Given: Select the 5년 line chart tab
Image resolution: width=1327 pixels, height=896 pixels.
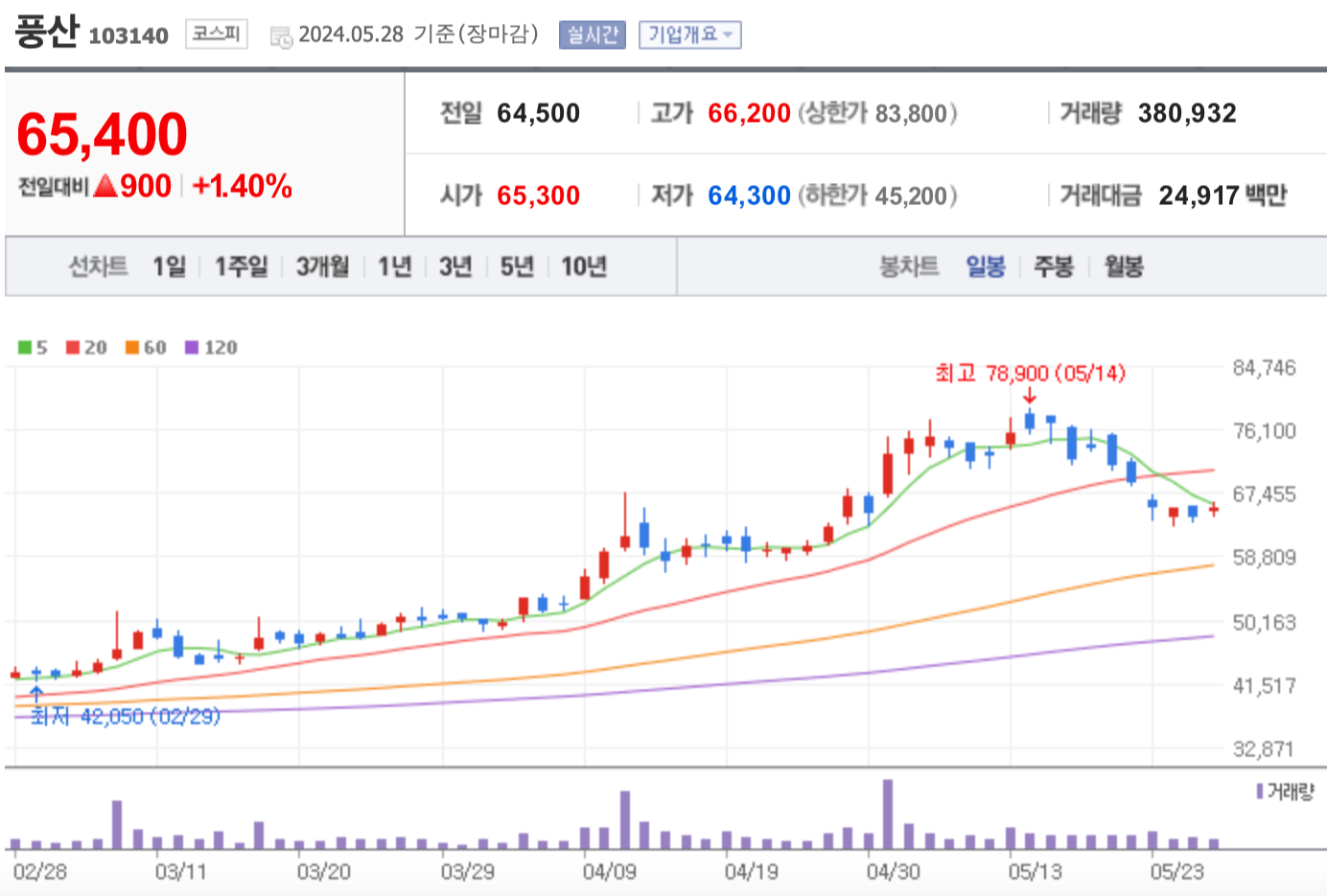Looking at the screenshot, I should pos(517,266).
